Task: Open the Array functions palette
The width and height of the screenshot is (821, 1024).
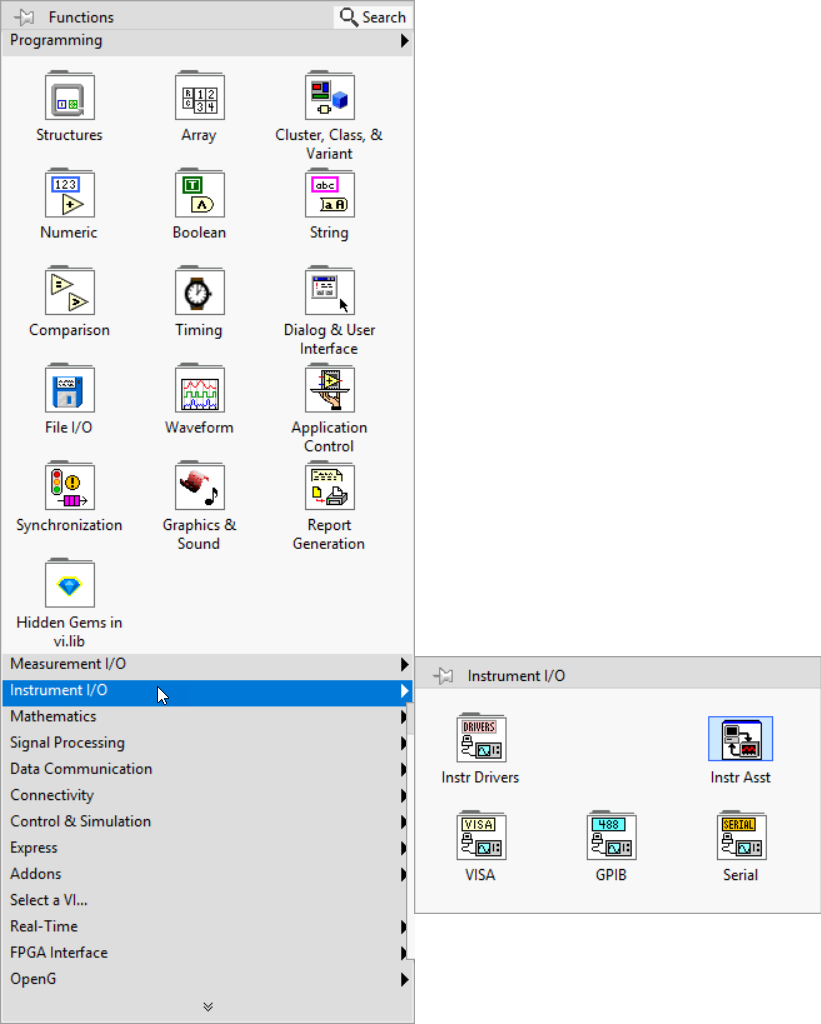Action: (x=199, y=96)
